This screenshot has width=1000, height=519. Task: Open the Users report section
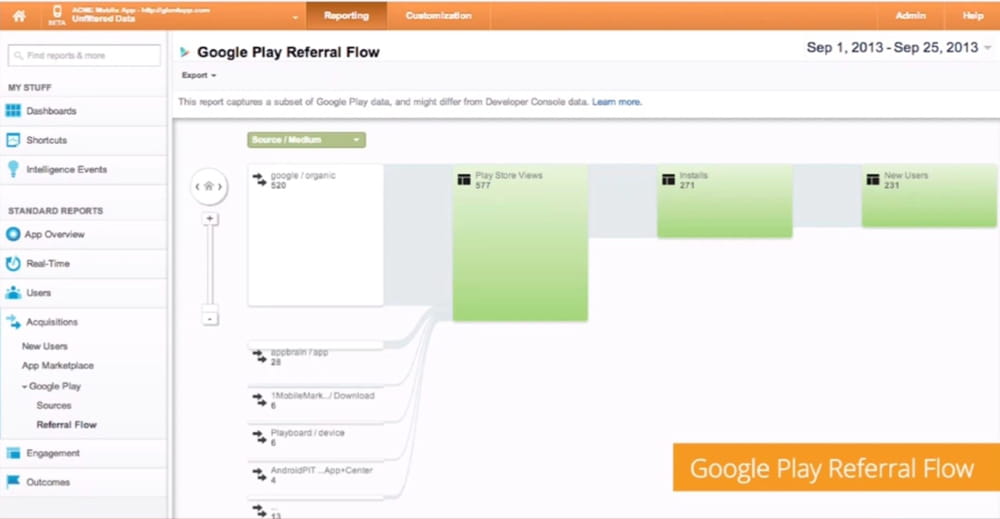[38, 293]
